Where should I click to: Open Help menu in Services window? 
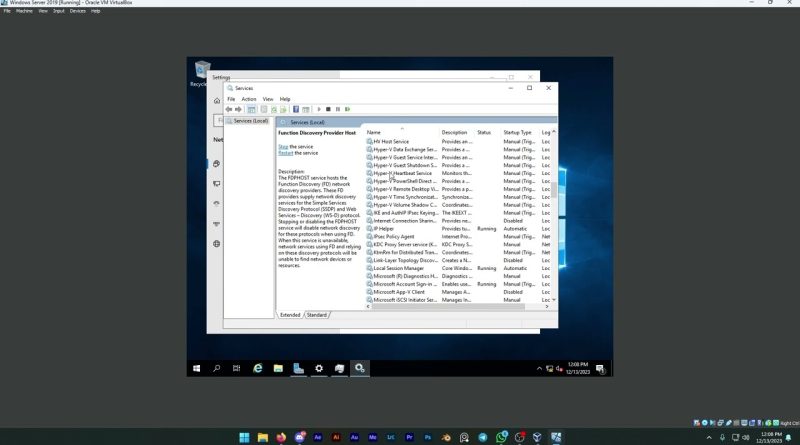(x=285, y=99)
